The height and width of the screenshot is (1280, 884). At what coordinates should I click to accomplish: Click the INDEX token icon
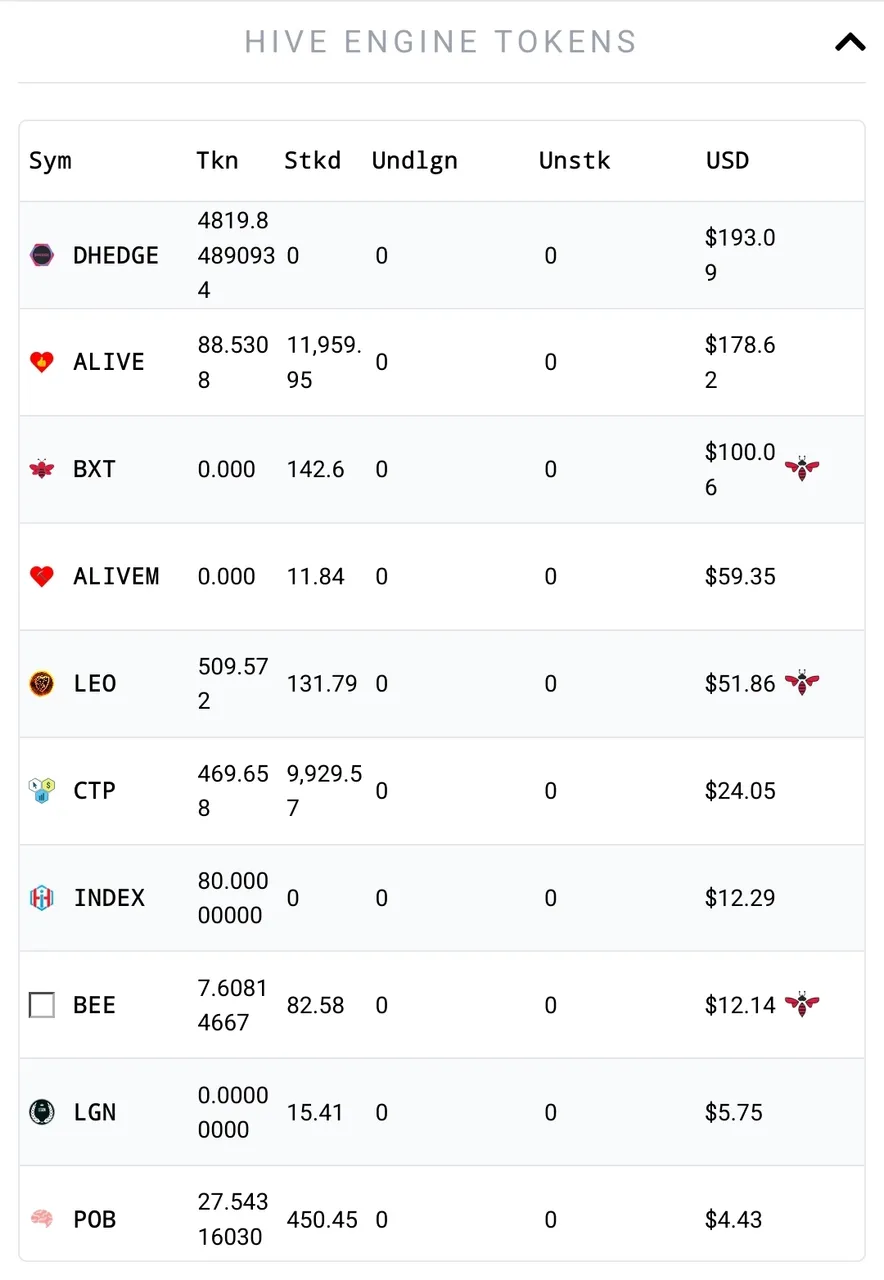(42, 898)
